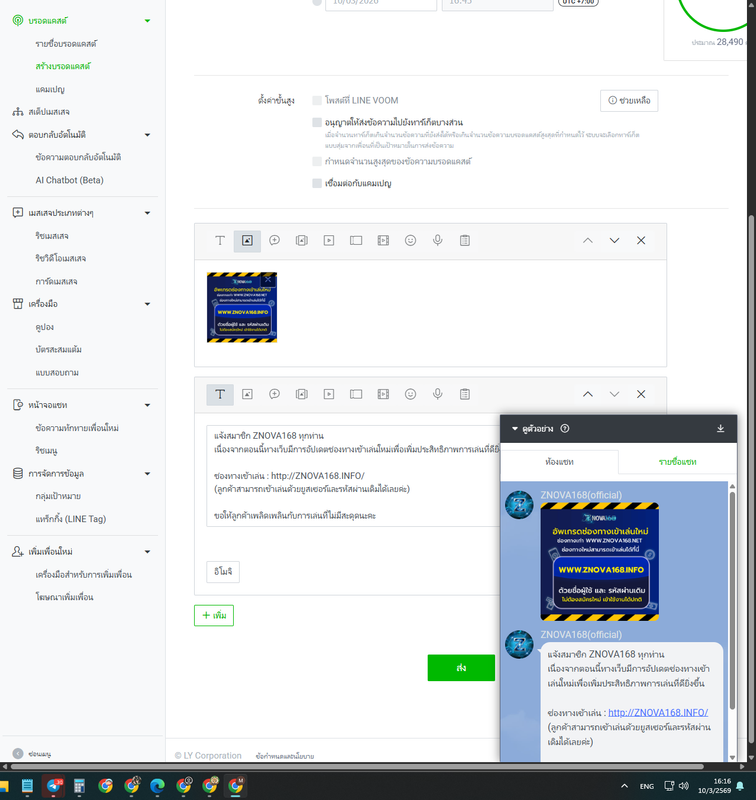The width and height of the screenshot is (756, 800).
Task: Move image message block down with chevron
Action: (x=614, y=240)
